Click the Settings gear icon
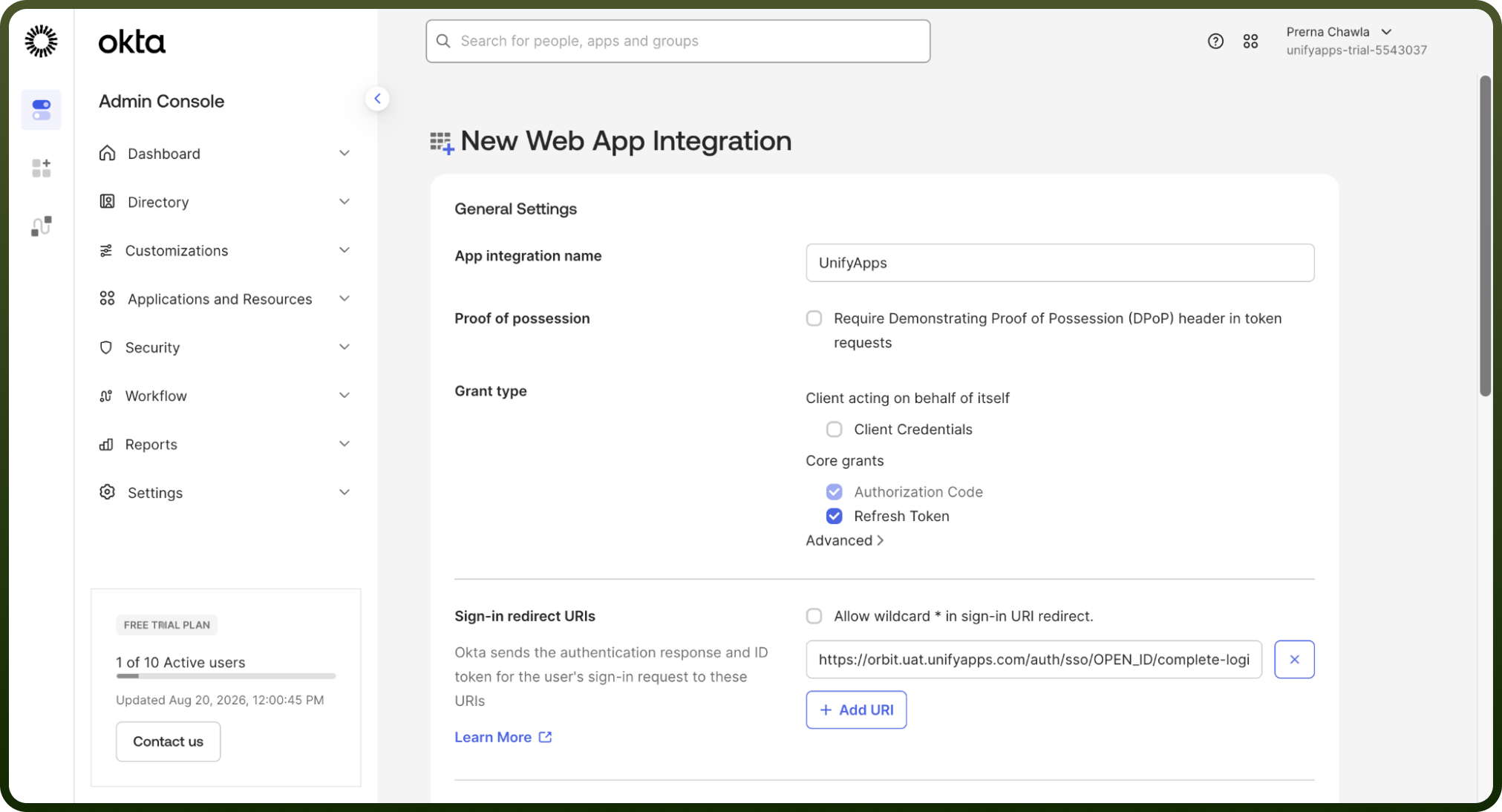 (108, 492)
